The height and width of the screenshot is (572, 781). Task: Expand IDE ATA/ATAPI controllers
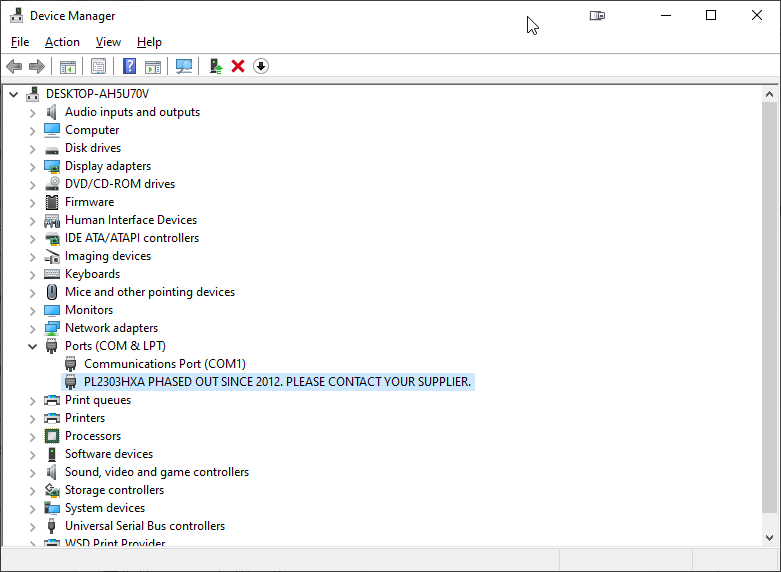pyautogui.click(x=32, y=239)
